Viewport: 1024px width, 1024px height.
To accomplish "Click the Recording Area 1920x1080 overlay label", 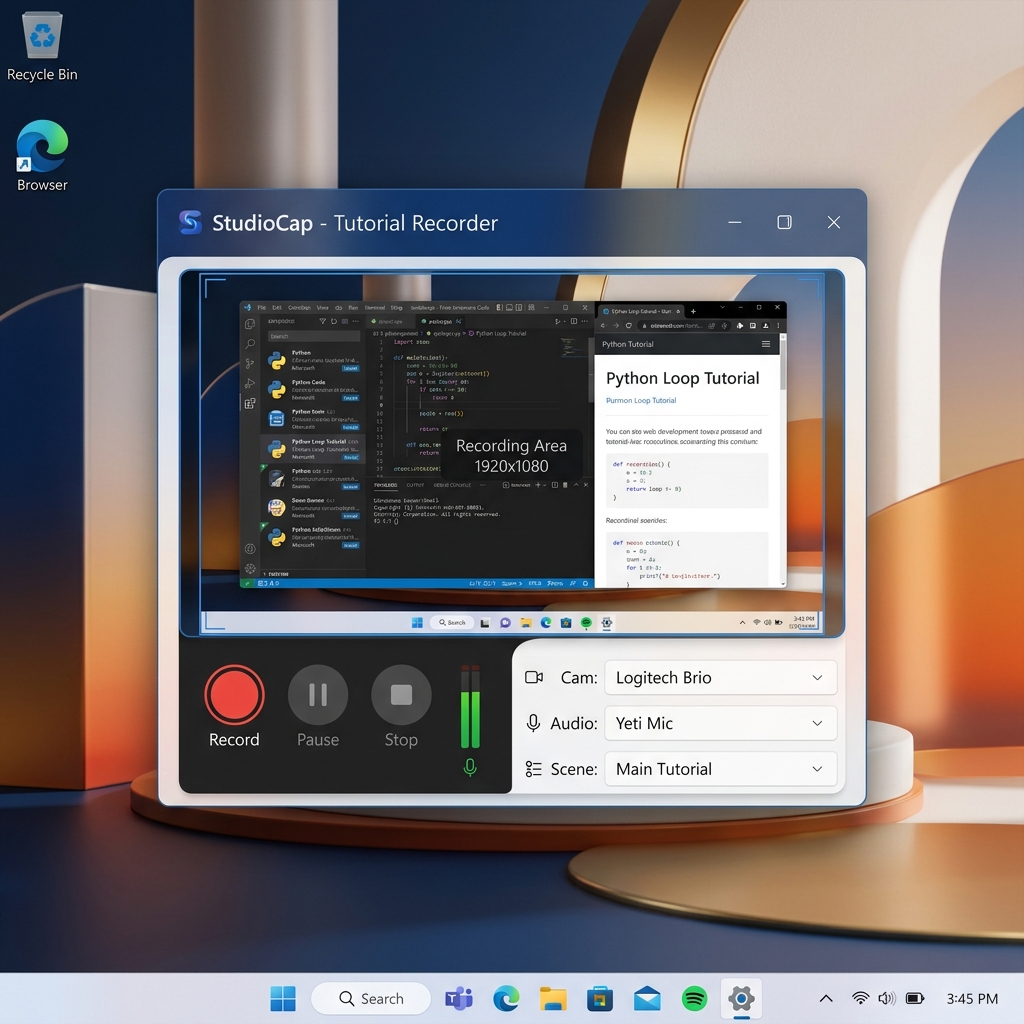I will point(511,456).
